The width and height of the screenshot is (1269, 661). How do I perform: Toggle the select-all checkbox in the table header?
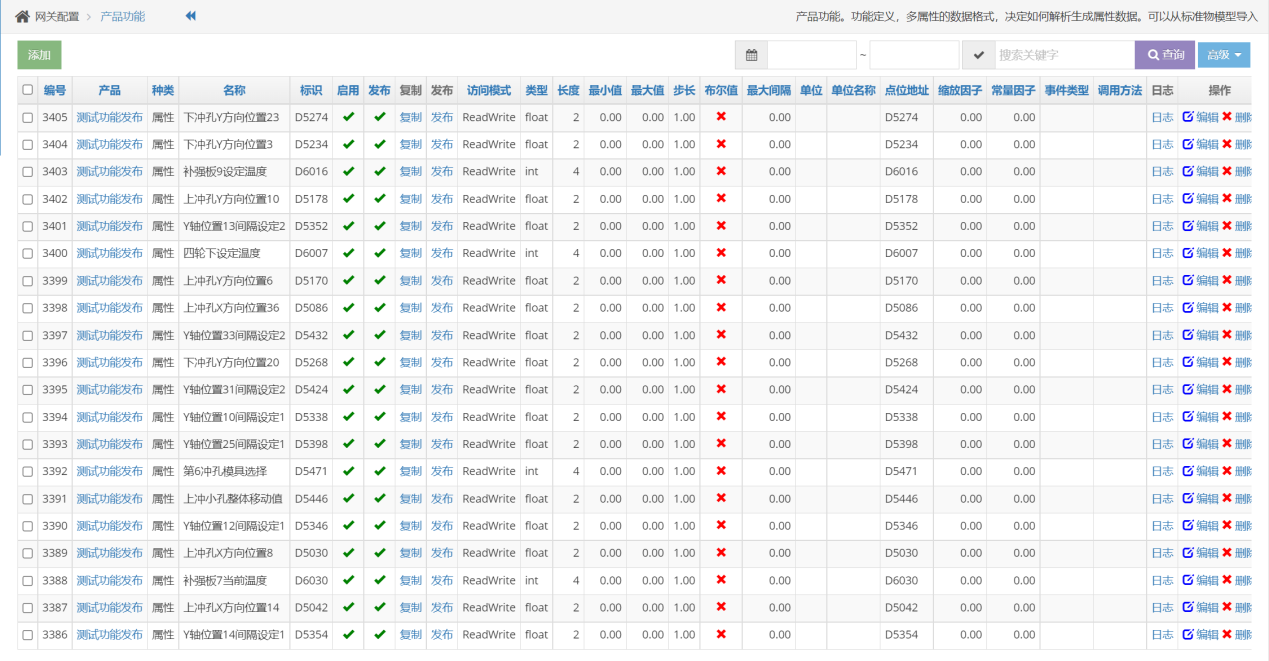pyautogui.click(x=28, y=90)
